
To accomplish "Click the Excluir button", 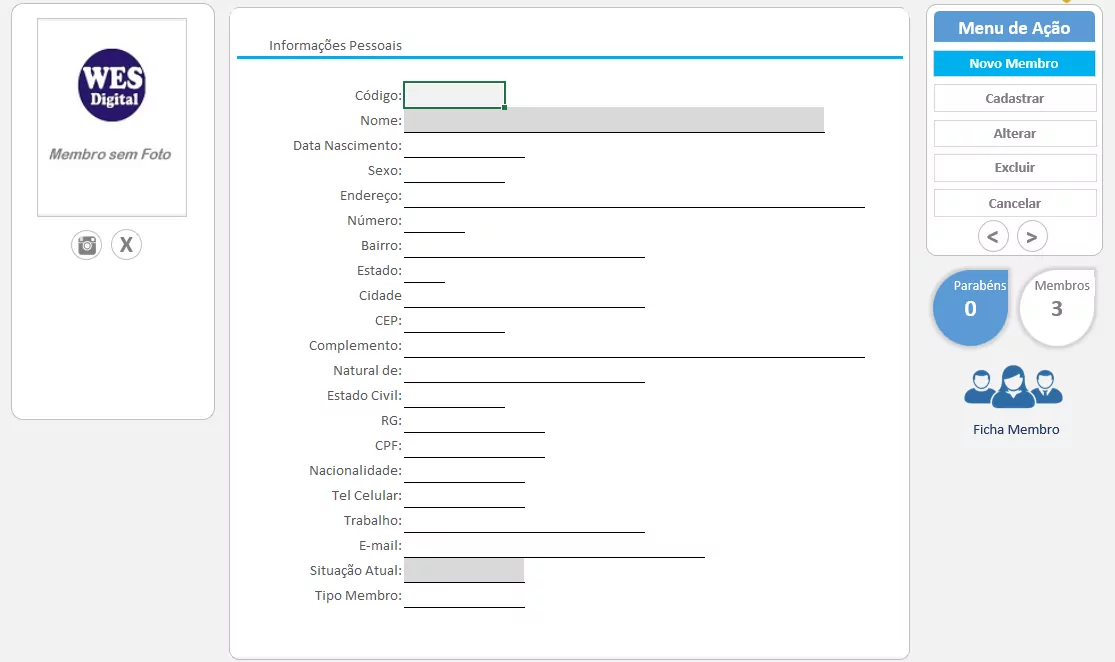I will click(x=1015, y=168).
